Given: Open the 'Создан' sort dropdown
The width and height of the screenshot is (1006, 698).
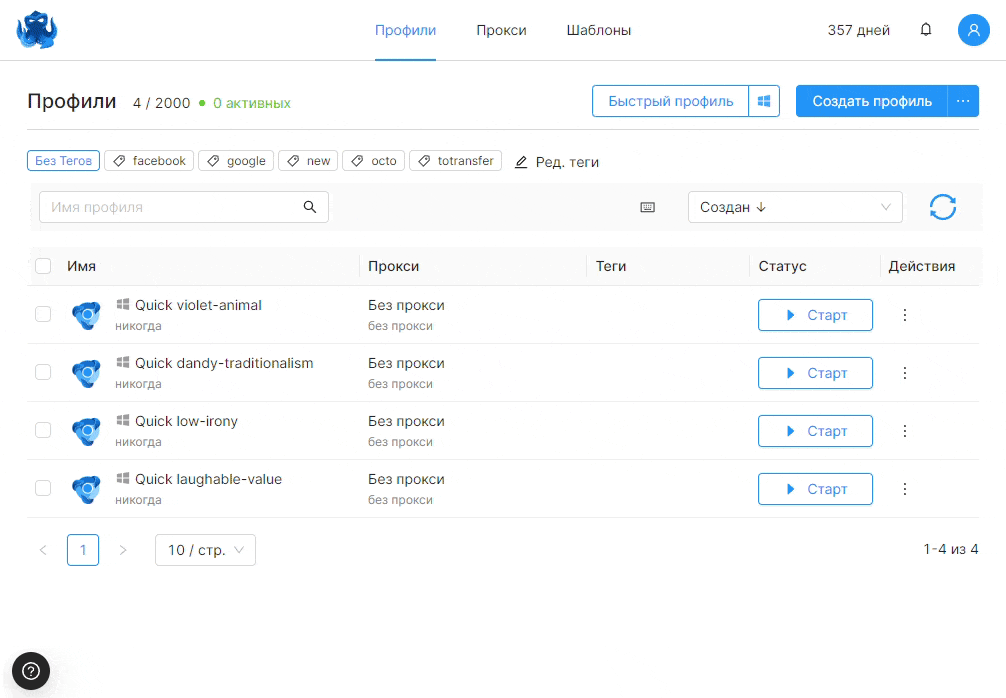Looking at the screenshot, I should click(794, 207).
